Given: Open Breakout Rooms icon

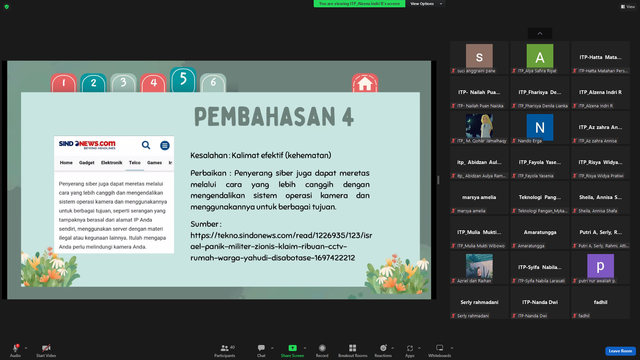Looking at the screenshot, I should (353, 348).
